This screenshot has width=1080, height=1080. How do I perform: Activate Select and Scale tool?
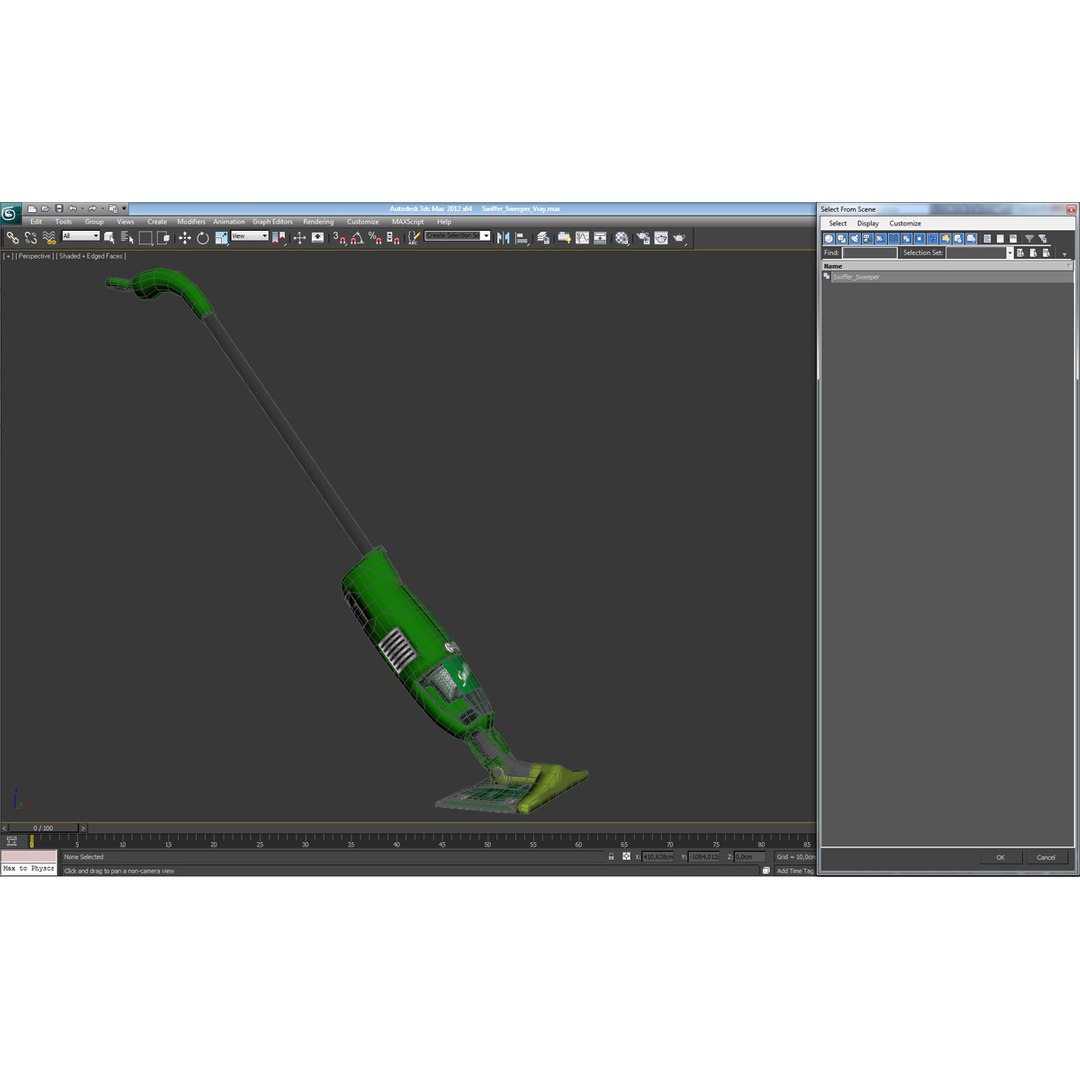pos(221,238)
